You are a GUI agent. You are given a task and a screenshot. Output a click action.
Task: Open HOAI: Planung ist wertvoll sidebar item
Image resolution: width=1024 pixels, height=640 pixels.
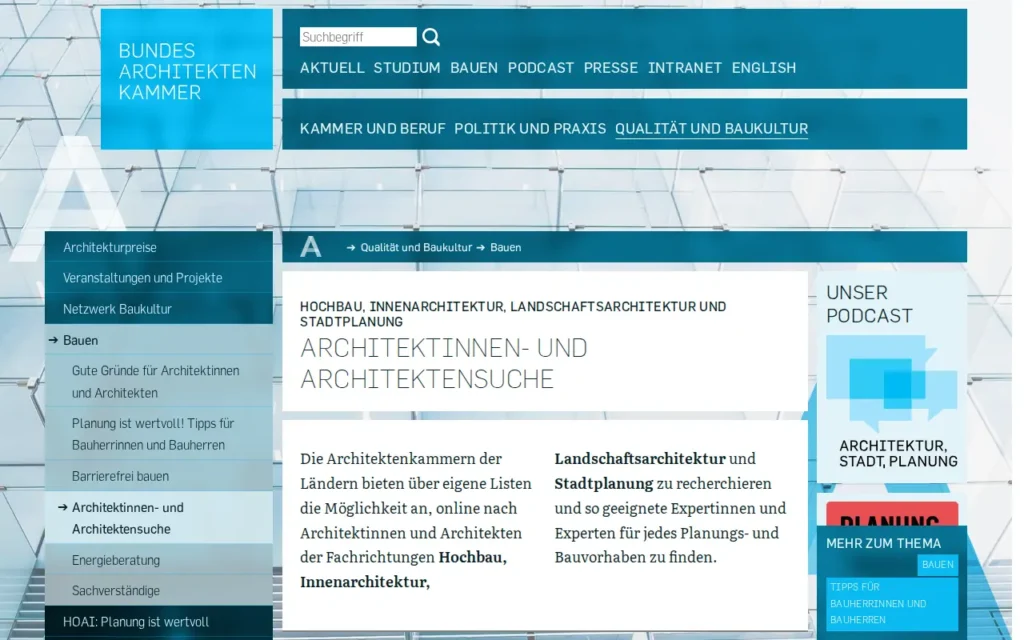159,622
